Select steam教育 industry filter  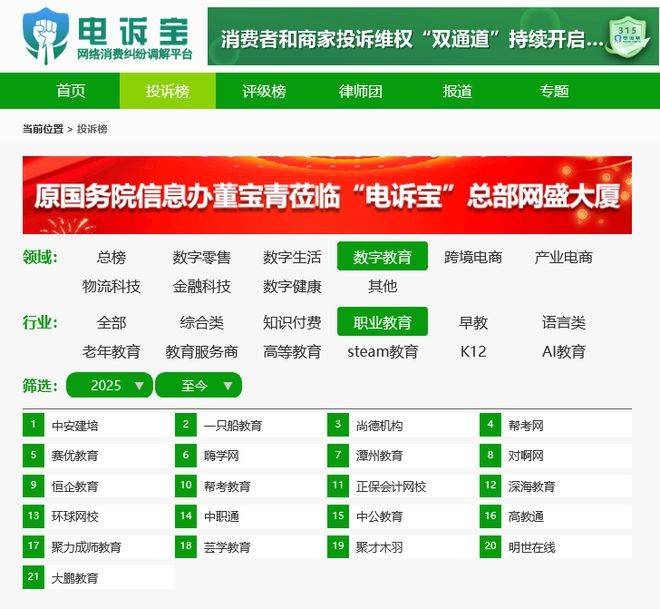[382, 351]
